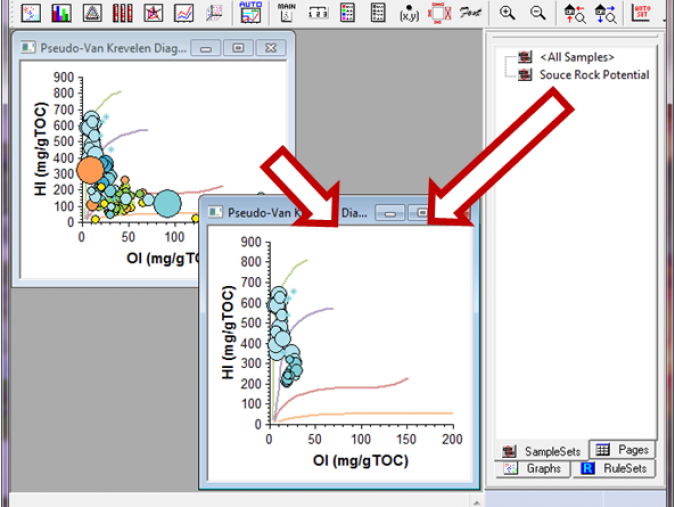Close the back Pseudo-Van Krevelen window
675x507 pixels.
coord(271,48)
